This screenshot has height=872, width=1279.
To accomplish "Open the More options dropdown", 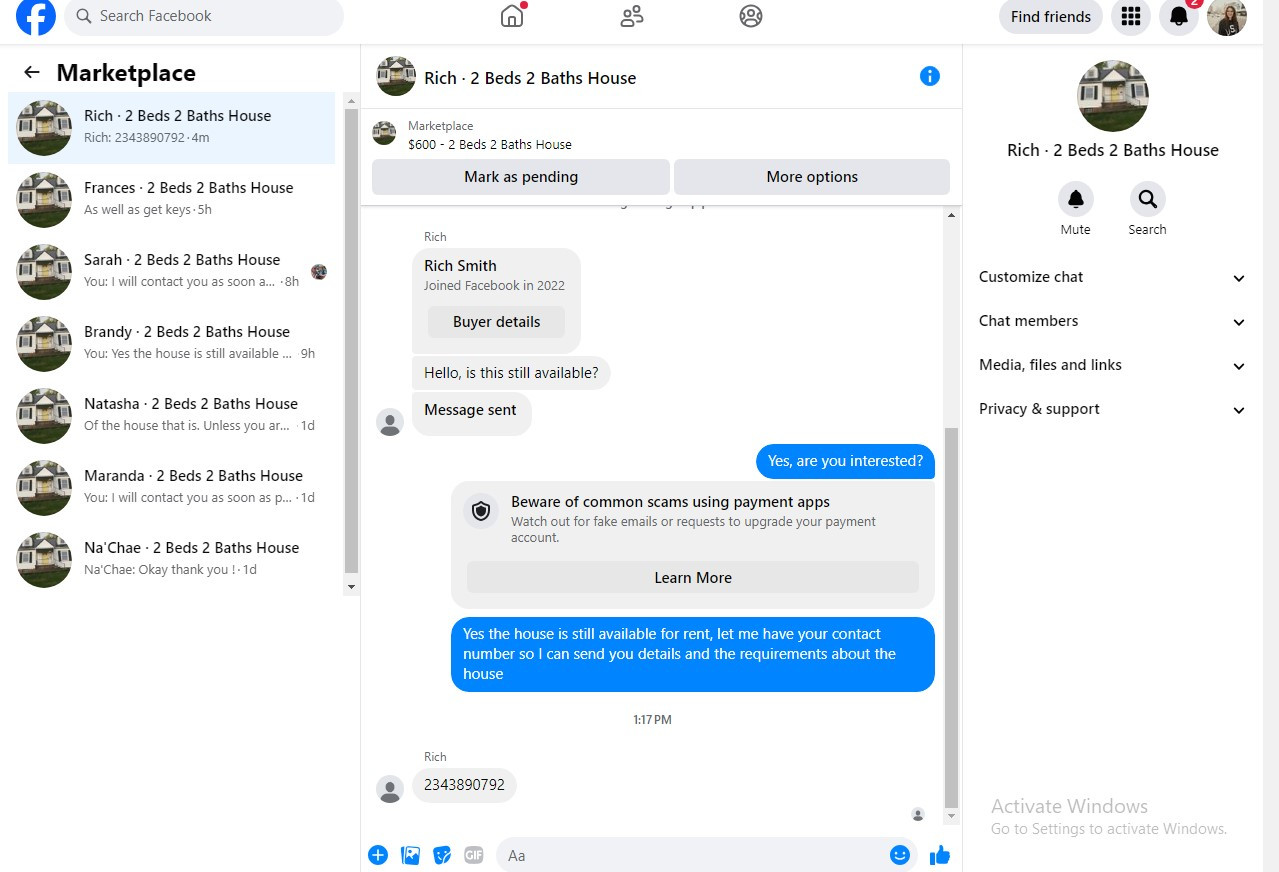I will coord(812,177).
